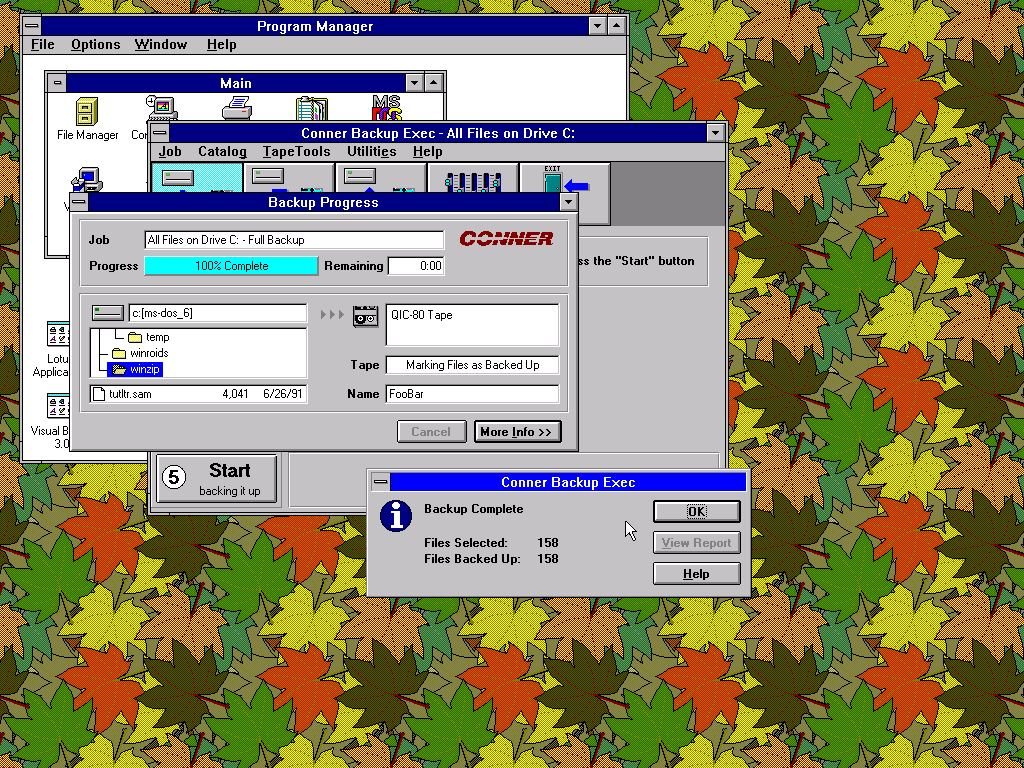Select the temp folder in the tree

(149, 337)
